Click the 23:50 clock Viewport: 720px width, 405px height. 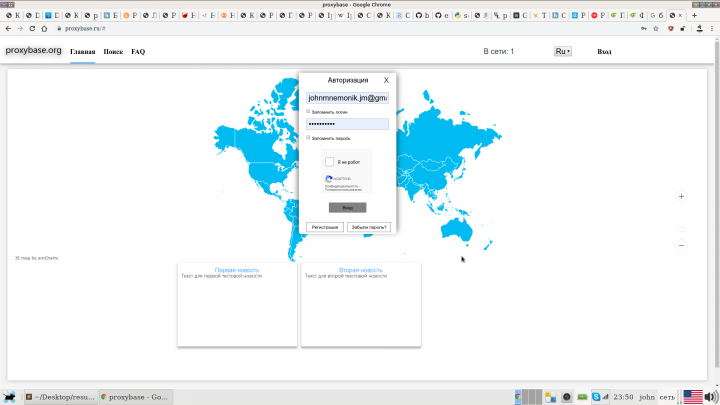coord(623,397)
